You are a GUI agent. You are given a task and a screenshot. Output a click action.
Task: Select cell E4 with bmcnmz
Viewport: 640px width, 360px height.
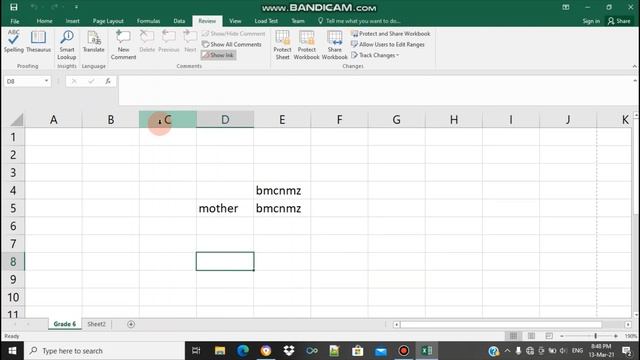coord(282,190)
